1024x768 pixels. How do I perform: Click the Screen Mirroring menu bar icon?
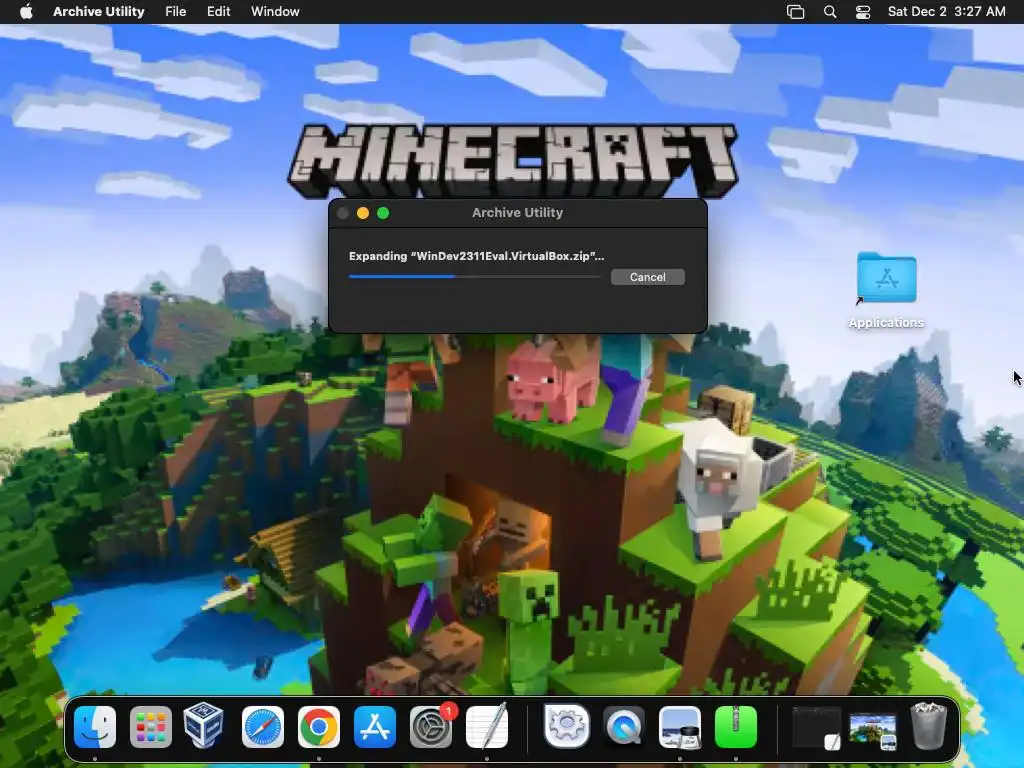(795, 12)
